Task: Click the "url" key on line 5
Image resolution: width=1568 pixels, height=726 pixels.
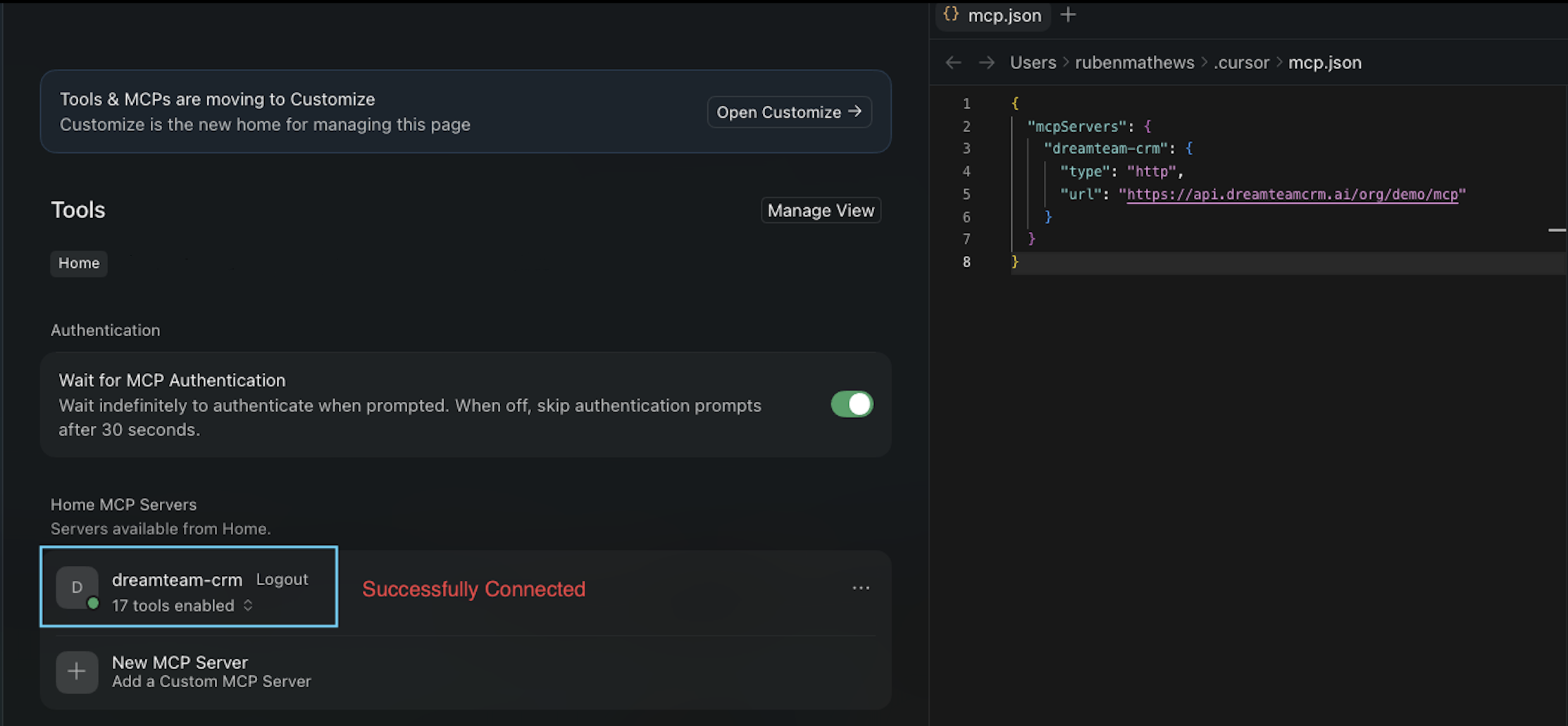Action: click(x=1081, y=195)
